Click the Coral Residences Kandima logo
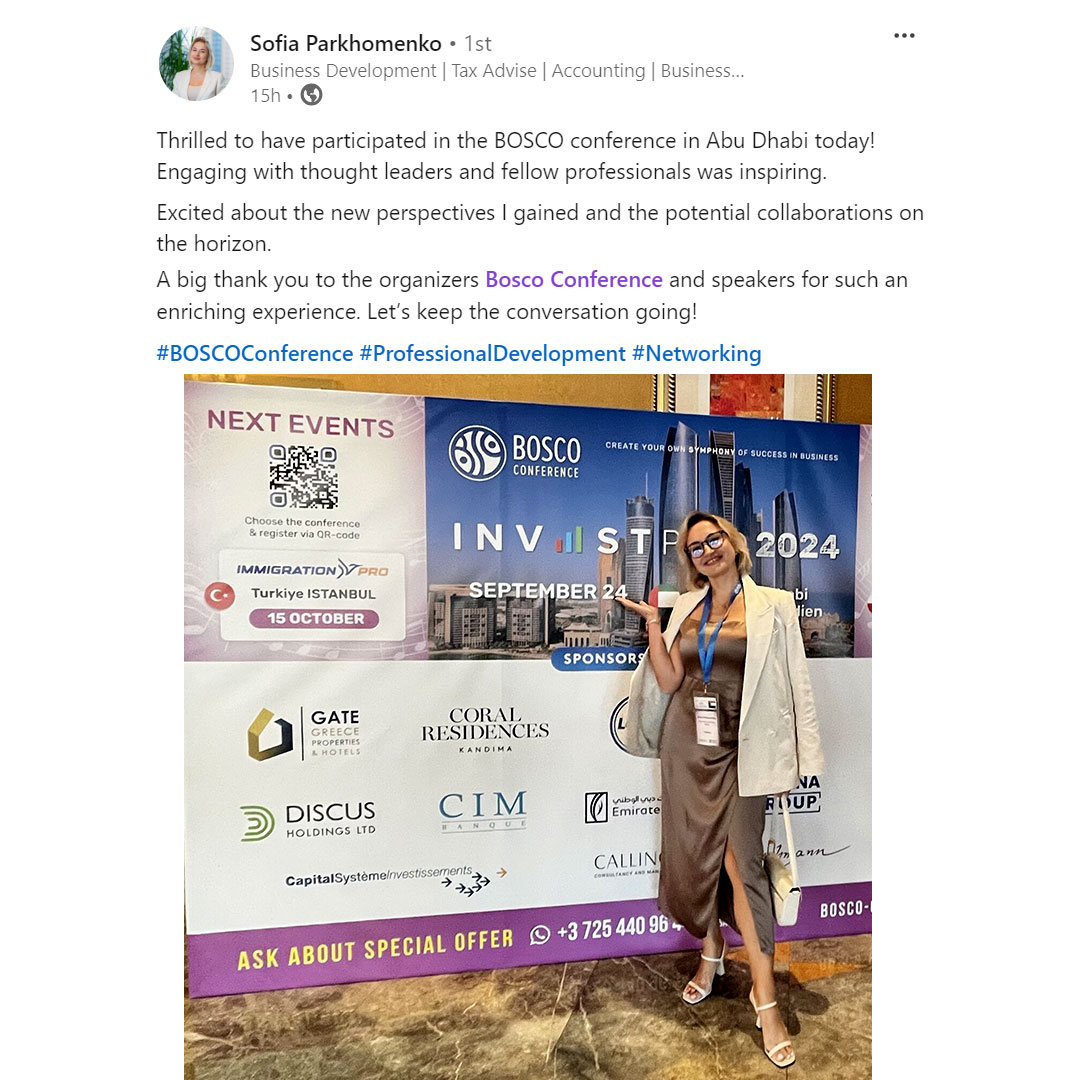The height and width of the screenshot is (1080, 1080). (485, 729)
